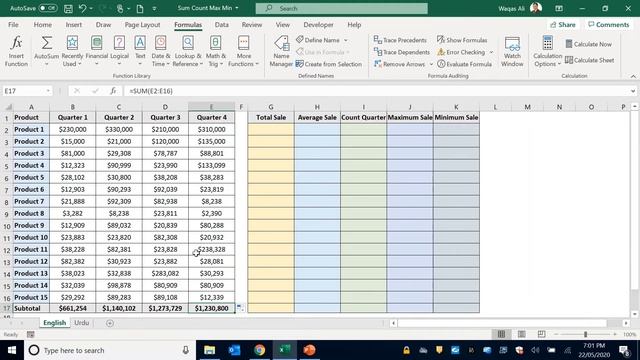Add a new sheet

pyautogui.click(x=110, y=323)
